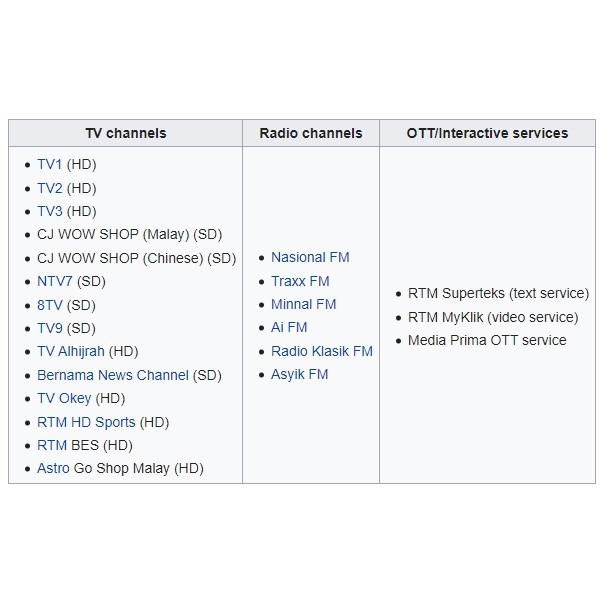Open the TV Alhijrah page link
Viewport: 605px width, 605px height.
[x=71, y=351]
